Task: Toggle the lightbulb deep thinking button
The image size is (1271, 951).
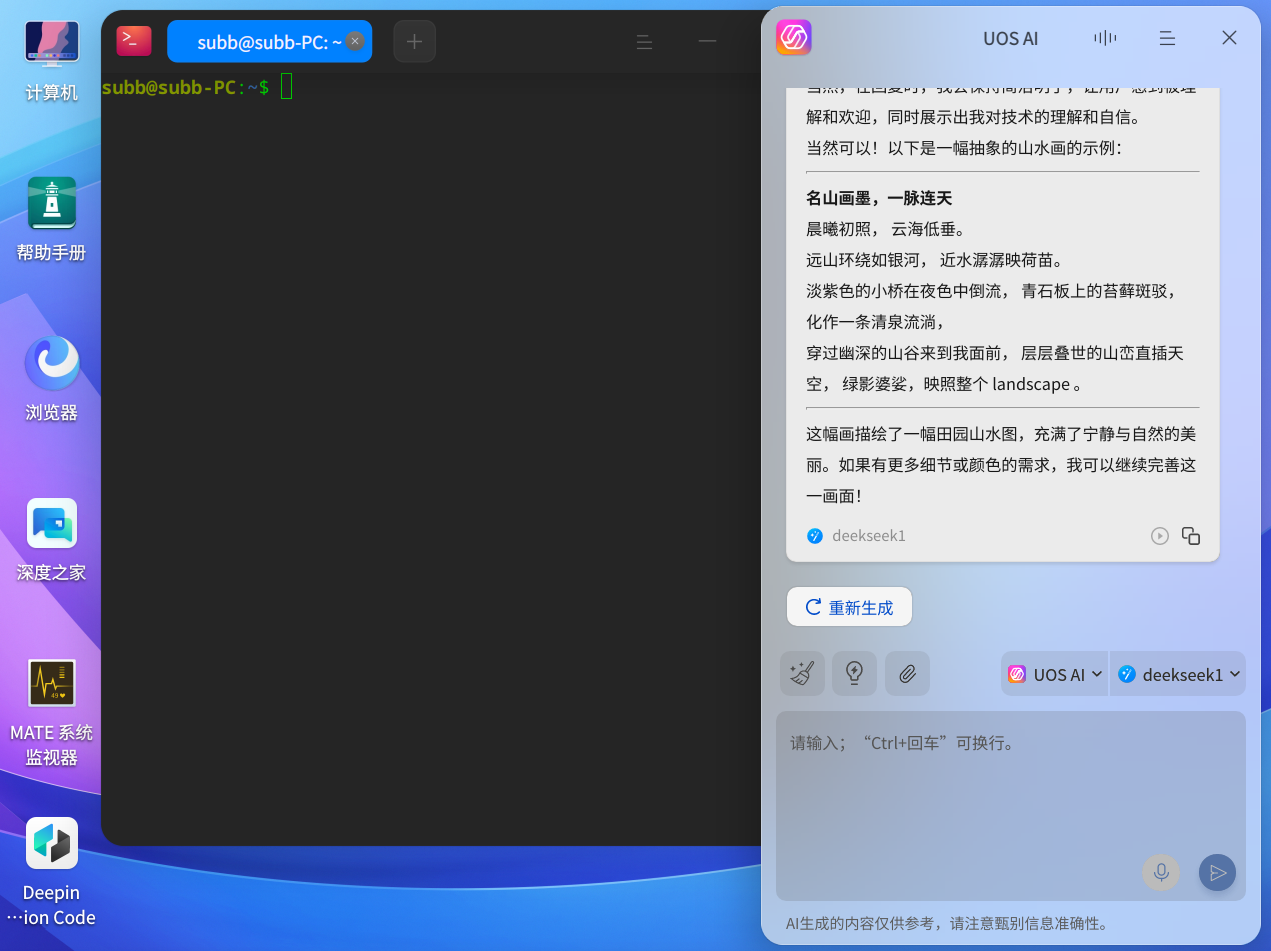Action: pyautogui.click(x=854, y=674)
